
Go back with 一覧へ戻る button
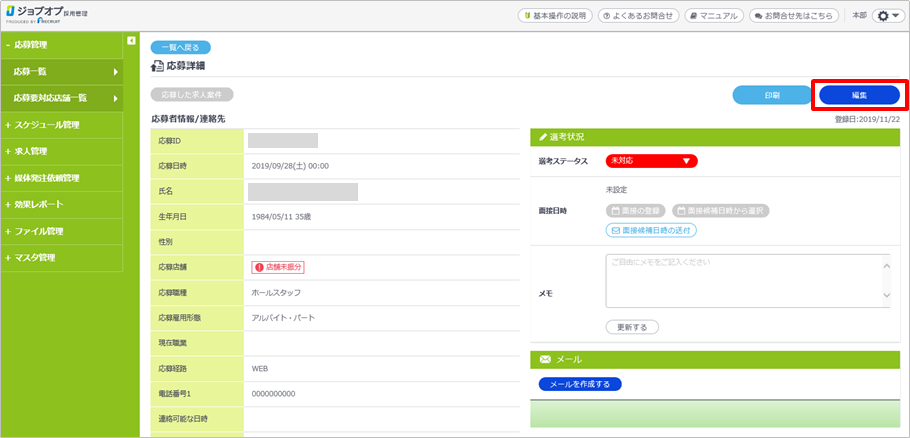pos(180,47)
